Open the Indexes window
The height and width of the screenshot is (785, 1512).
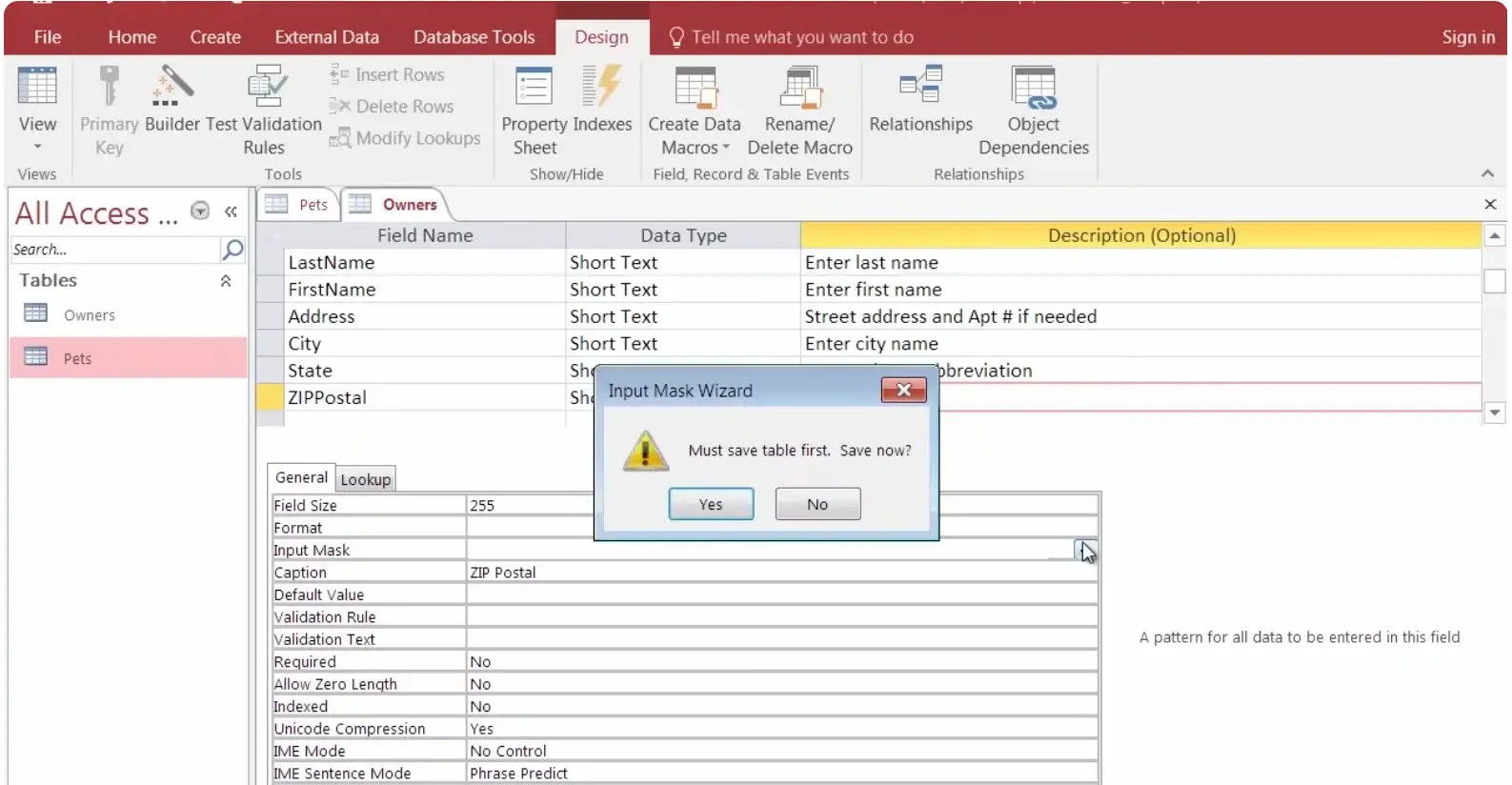coord(602,88)
